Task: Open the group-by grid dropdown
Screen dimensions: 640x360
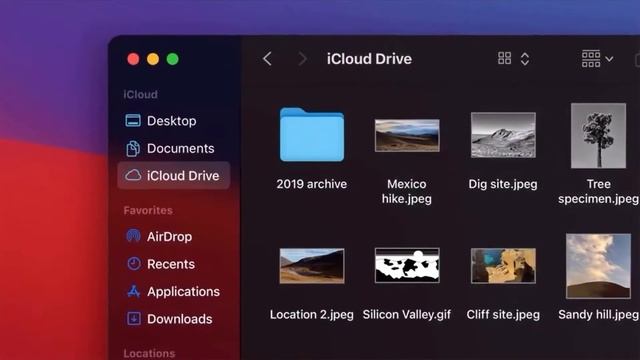Action: 597,59
